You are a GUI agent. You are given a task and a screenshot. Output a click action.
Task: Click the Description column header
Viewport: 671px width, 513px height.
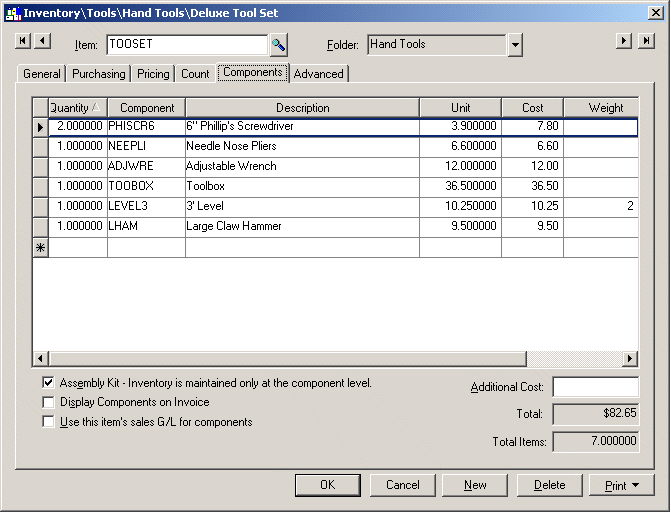(x=303, y=107)
